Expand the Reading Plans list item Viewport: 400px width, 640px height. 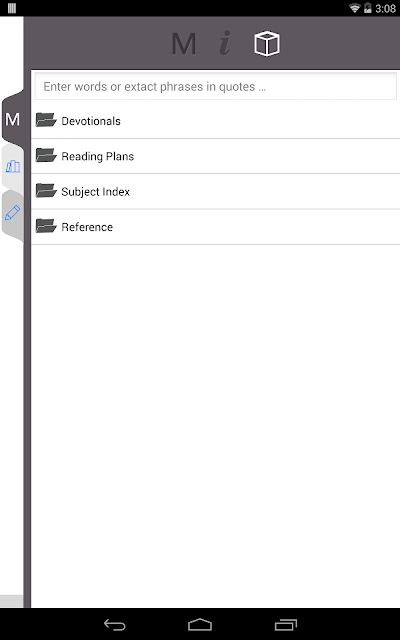216,156
